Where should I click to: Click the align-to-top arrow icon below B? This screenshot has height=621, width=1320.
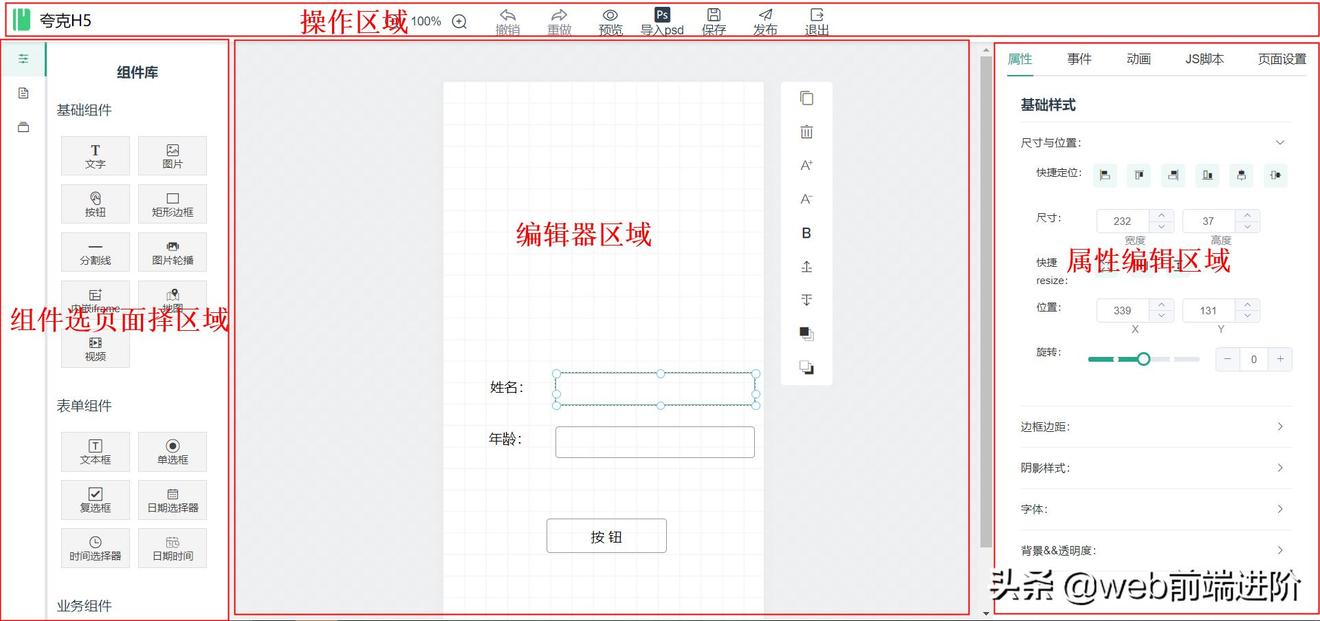click(807, 266)
